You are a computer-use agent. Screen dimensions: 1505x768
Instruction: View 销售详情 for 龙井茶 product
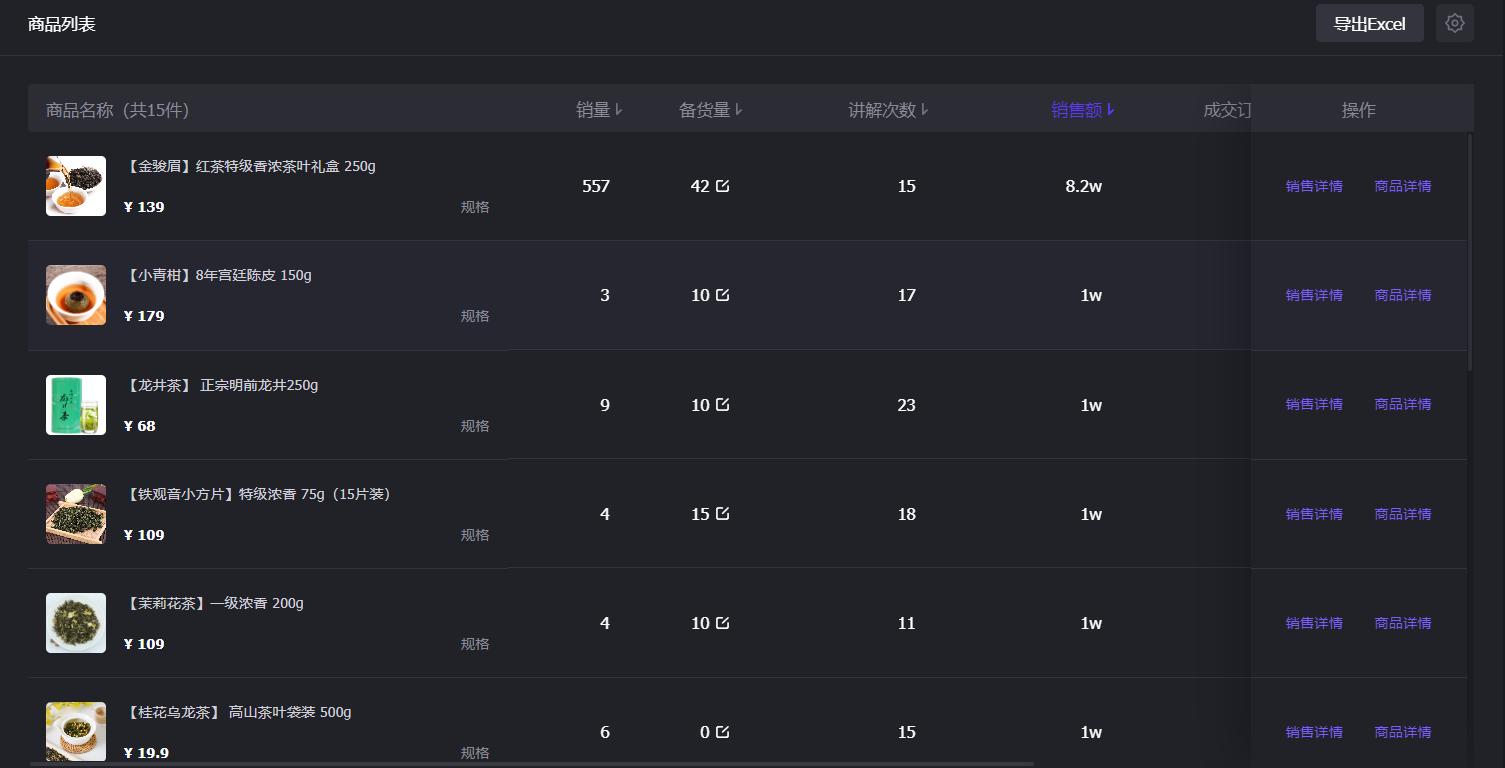[x=1314, y=404]
